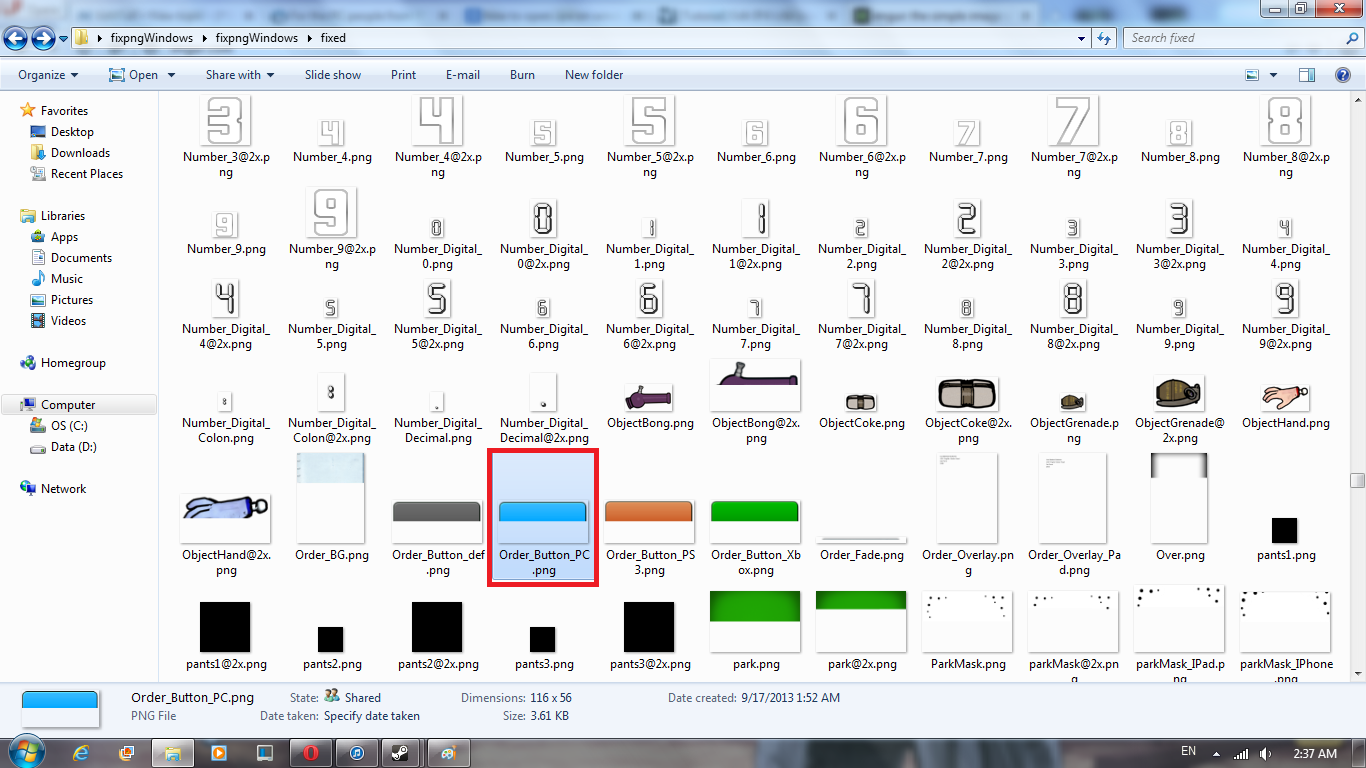Click Slide show in the toolbar
1366x768 pixels.
point(333,75)
